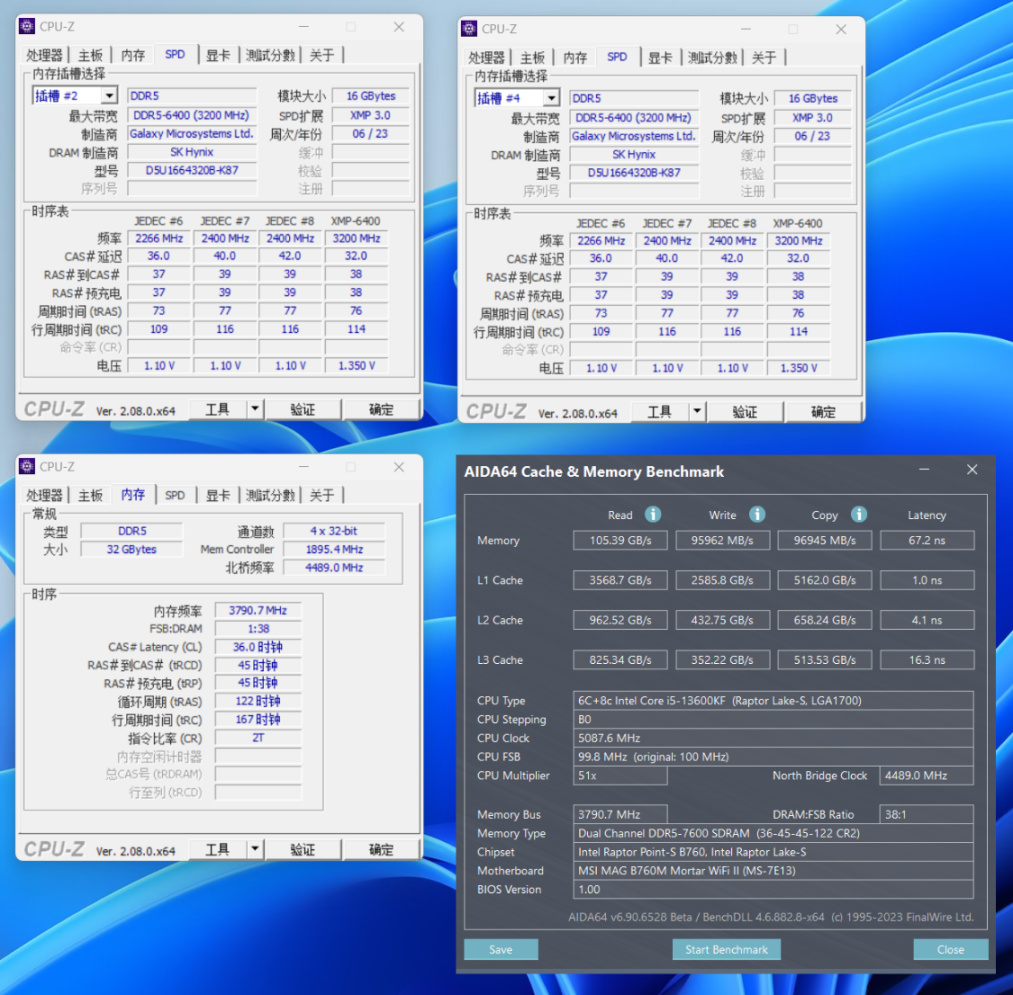This screenshot has width=1013, height=995.
Task: Switch to 测试分数 tab in slot #2 CPU-Z window
Action: tap(270, 56)
